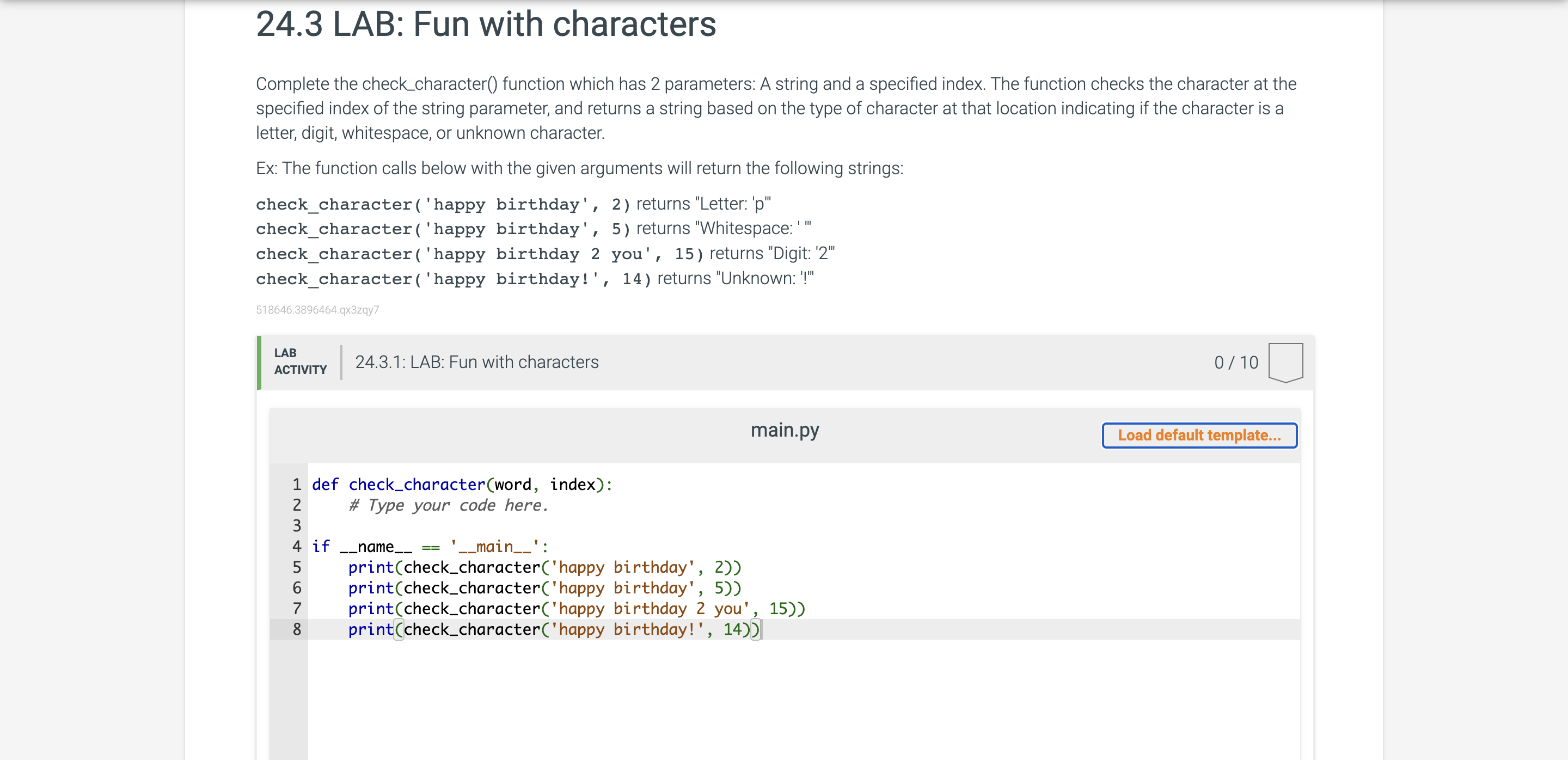Click the line number 1 in the gutter
This screenshot has width=1568, height=760.
297,485
